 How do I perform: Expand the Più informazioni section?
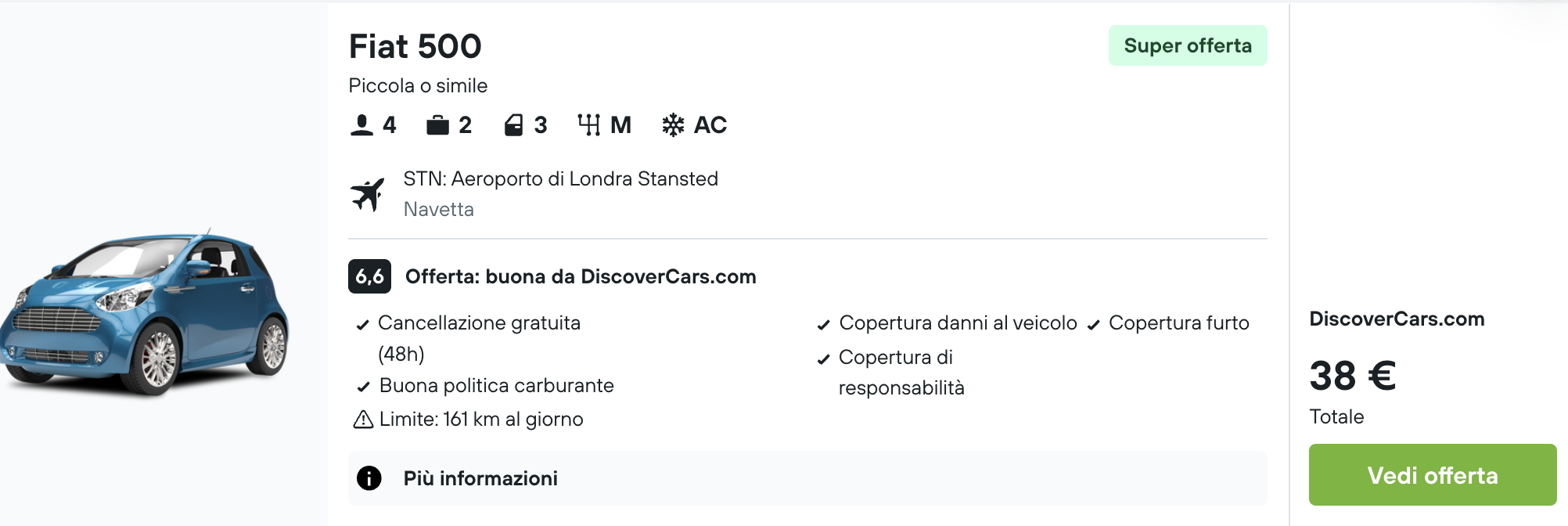click(x=480, y=478)
